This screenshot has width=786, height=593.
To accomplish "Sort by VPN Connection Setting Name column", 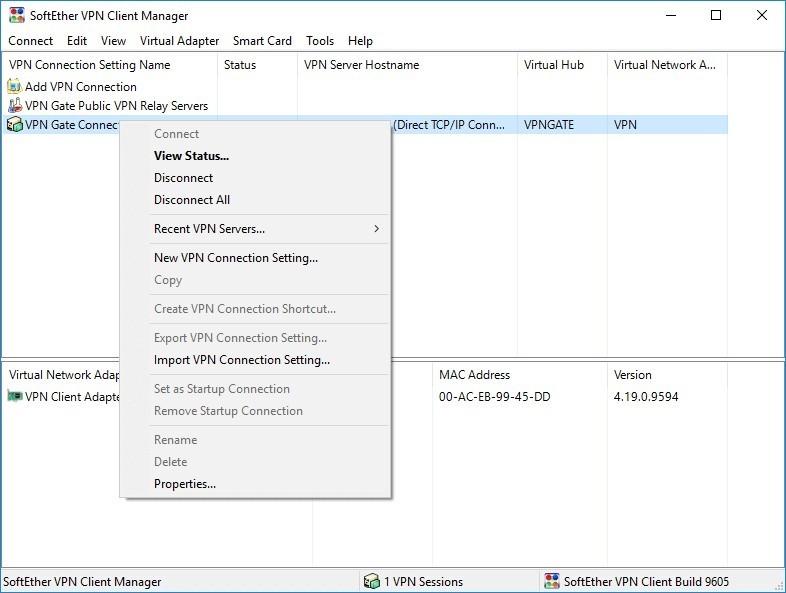I will tap(110, 65).
